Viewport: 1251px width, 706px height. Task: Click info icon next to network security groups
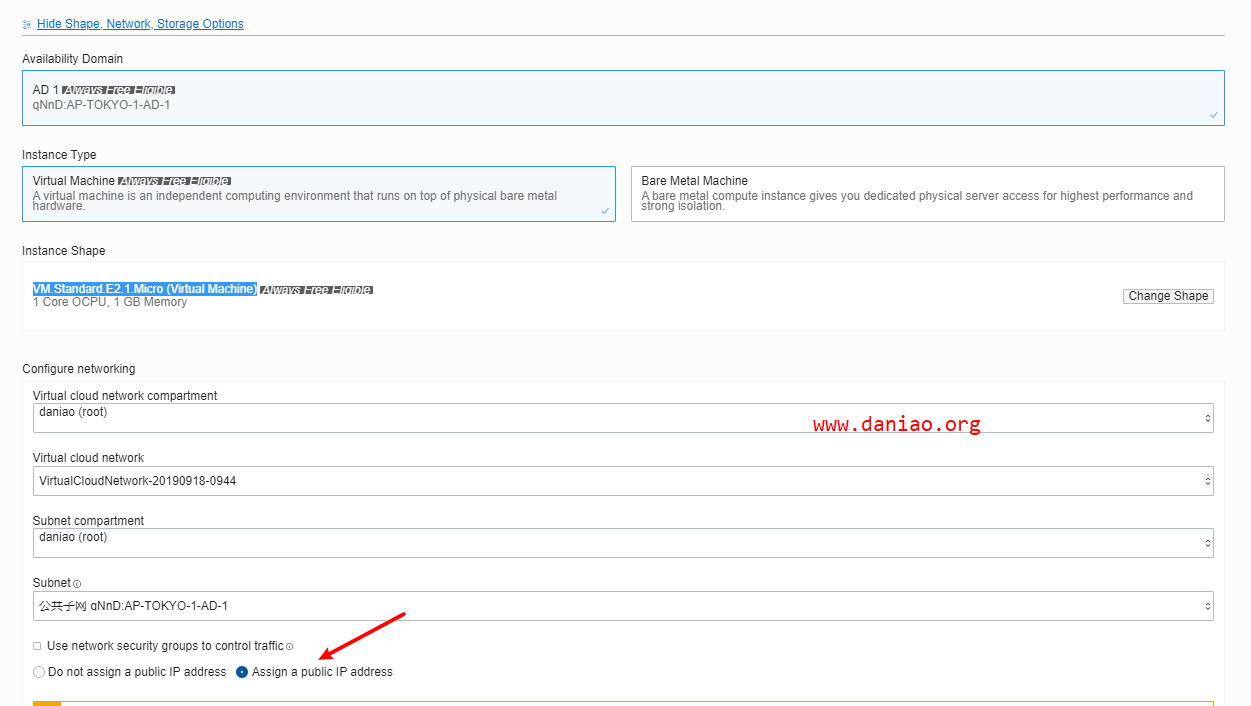[x=290, y=647]
